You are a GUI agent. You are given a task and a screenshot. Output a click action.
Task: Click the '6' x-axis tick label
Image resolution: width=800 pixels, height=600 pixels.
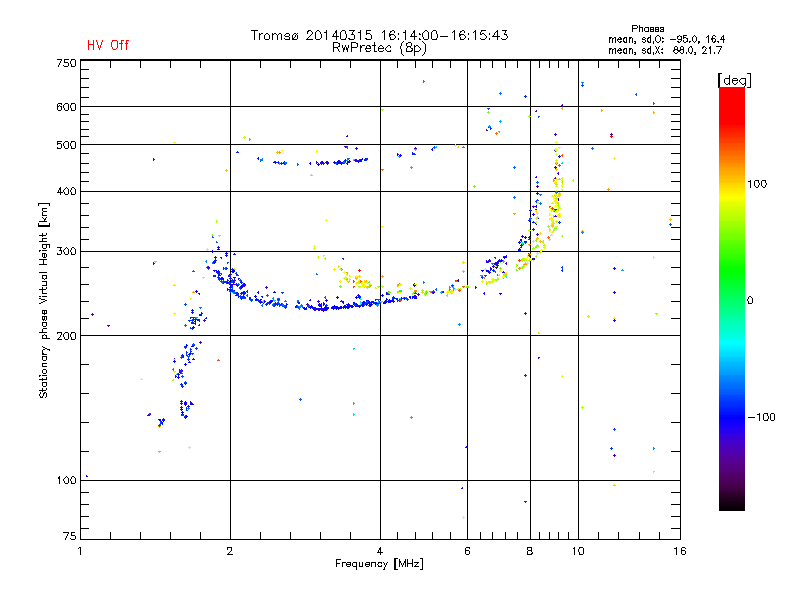coord(467,551)
